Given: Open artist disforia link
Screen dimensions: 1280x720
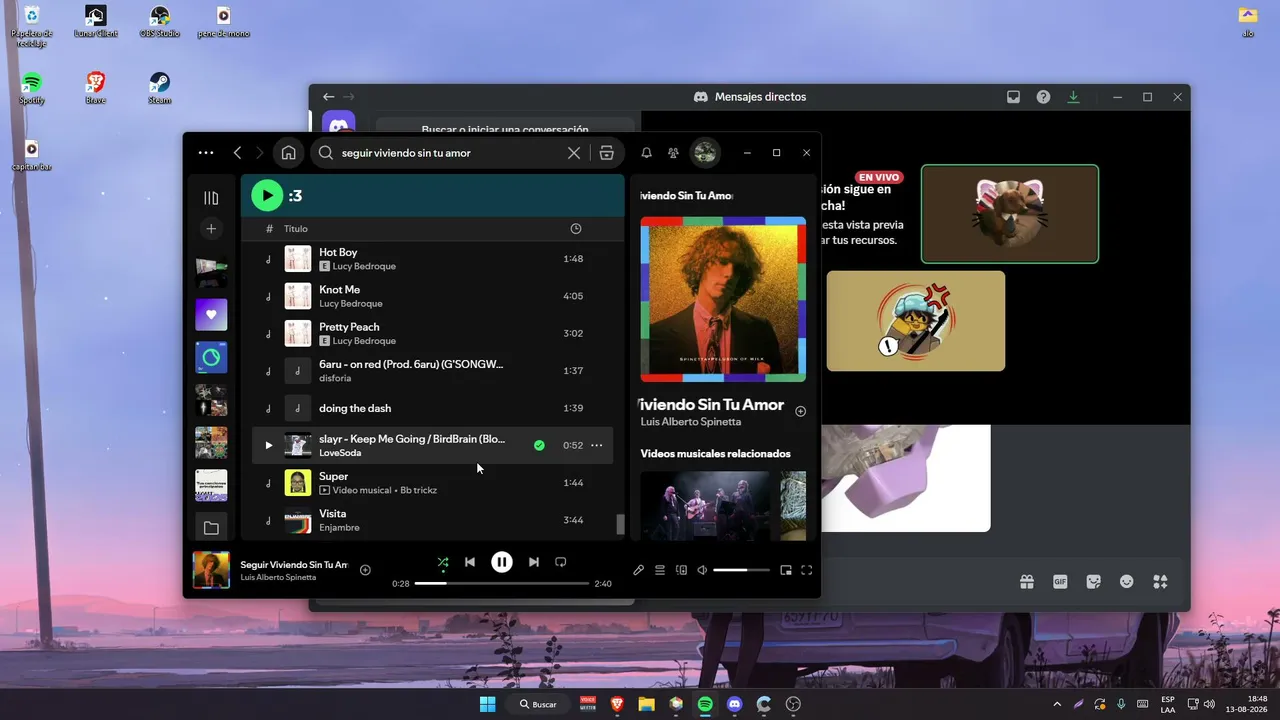Looking at the screenshot, I should 335,378.
